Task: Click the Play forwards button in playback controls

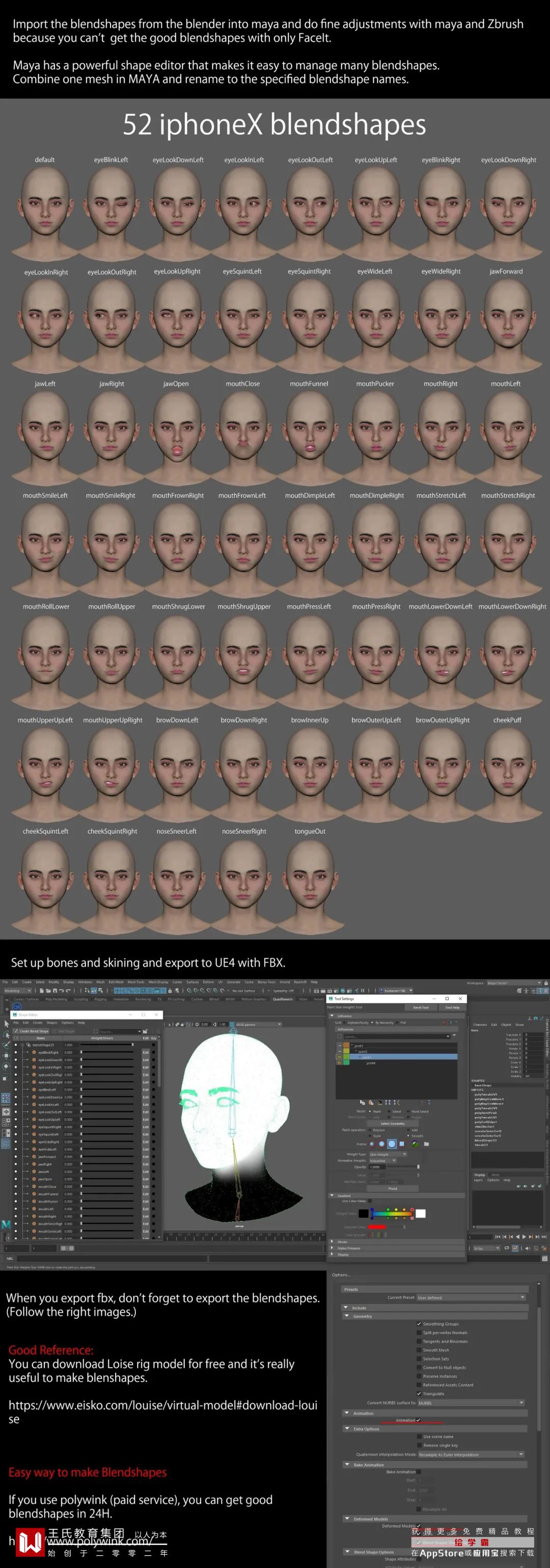Action: 524,1237
